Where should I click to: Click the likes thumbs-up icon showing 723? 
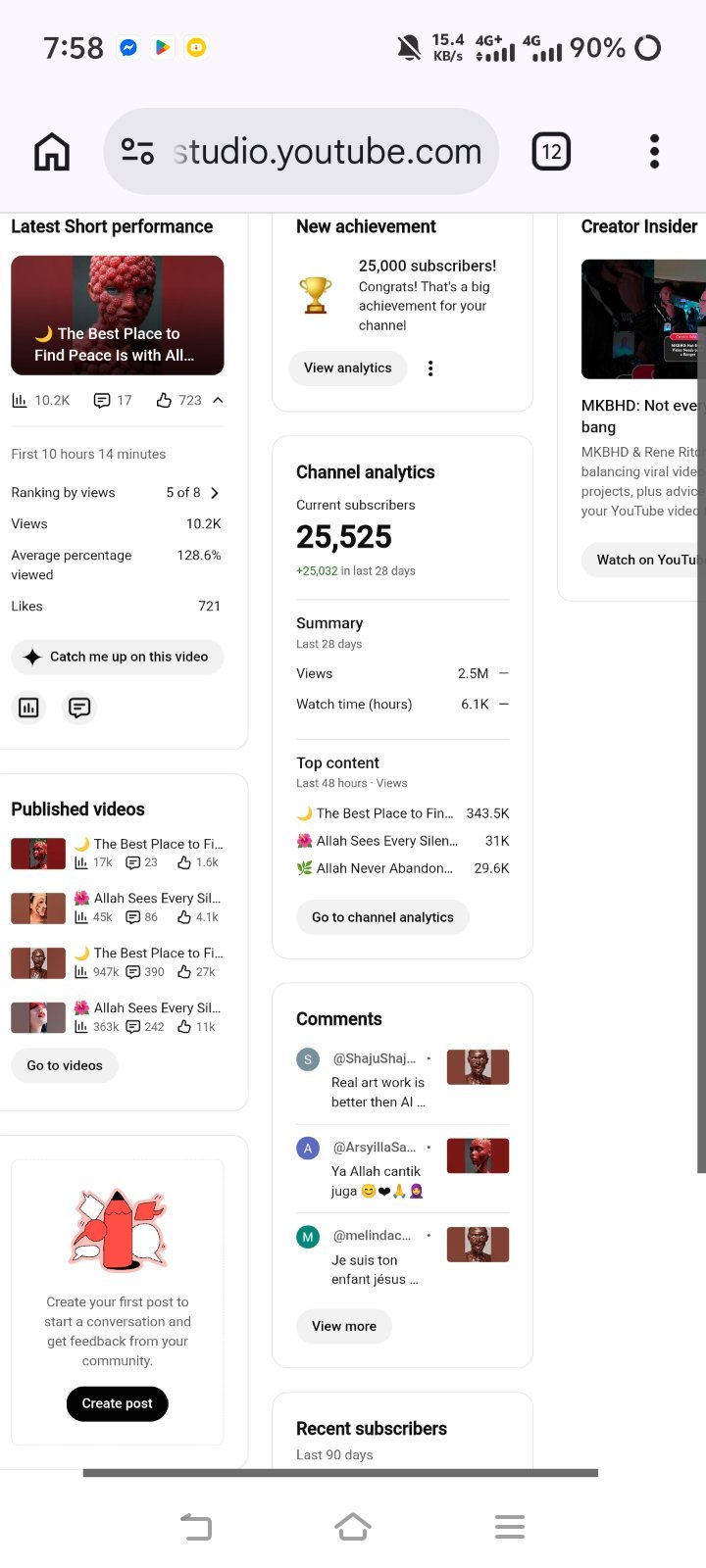click(x=165, y=400)
